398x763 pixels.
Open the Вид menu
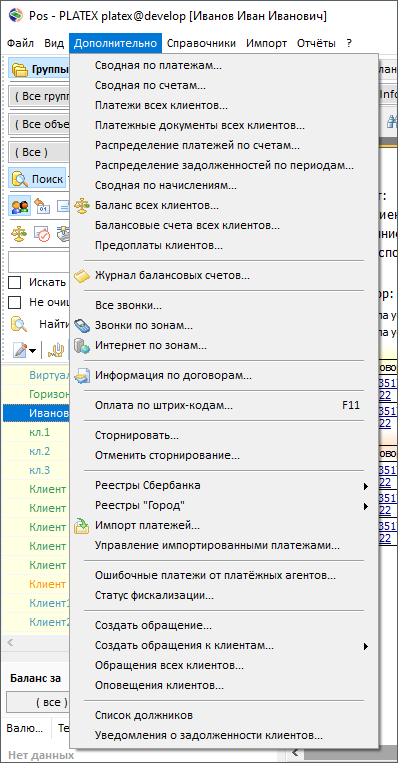click(54, 43)
